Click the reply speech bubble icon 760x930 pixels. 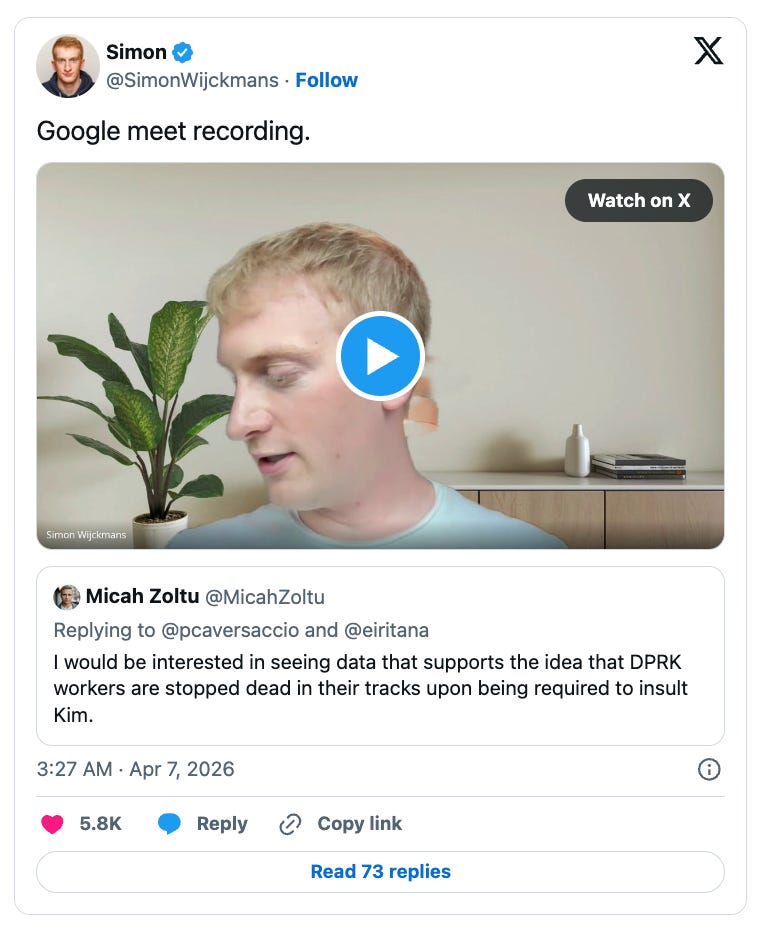pyautogui.click(x=169, y=824)
